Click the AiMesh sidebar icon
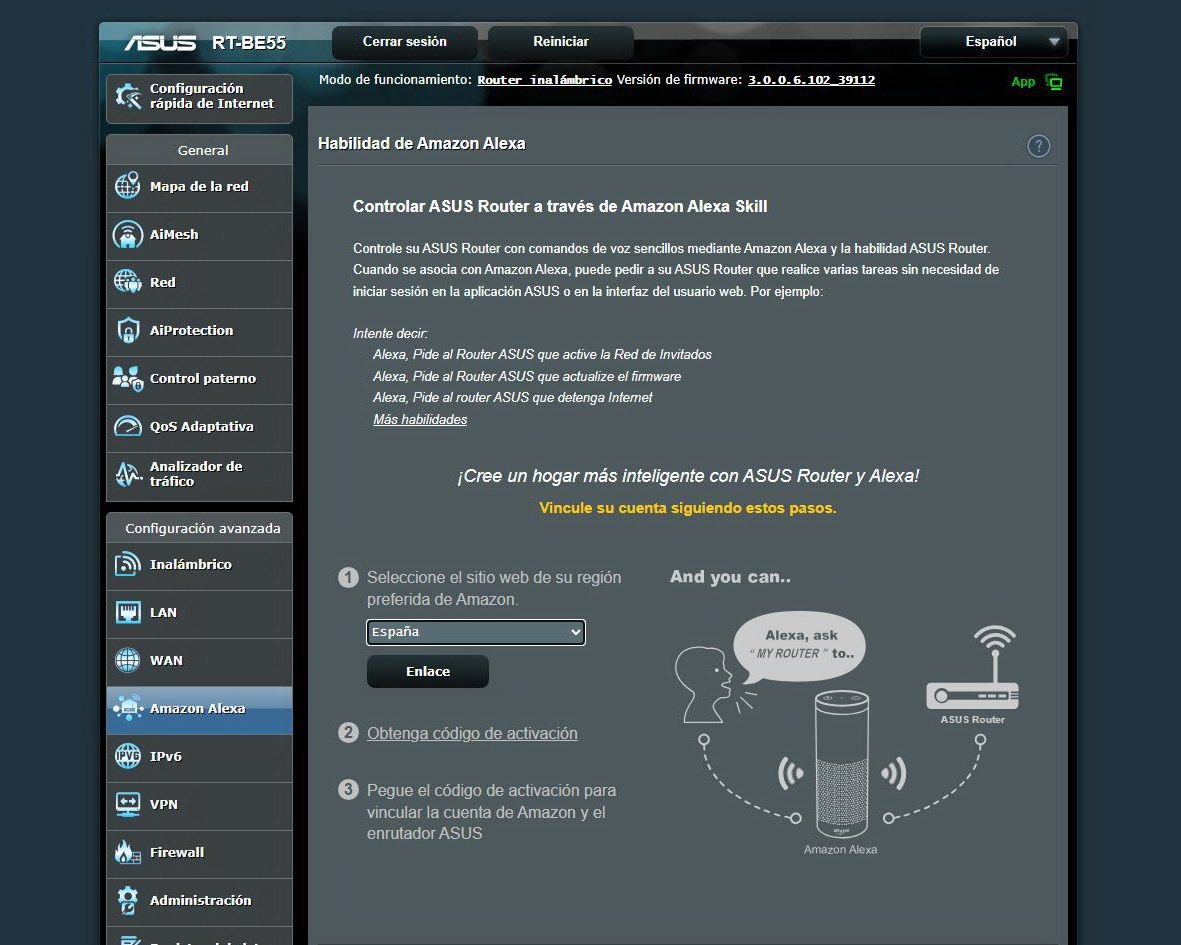1181x945 pixels. pyautogui.click(x=128, y=235)
